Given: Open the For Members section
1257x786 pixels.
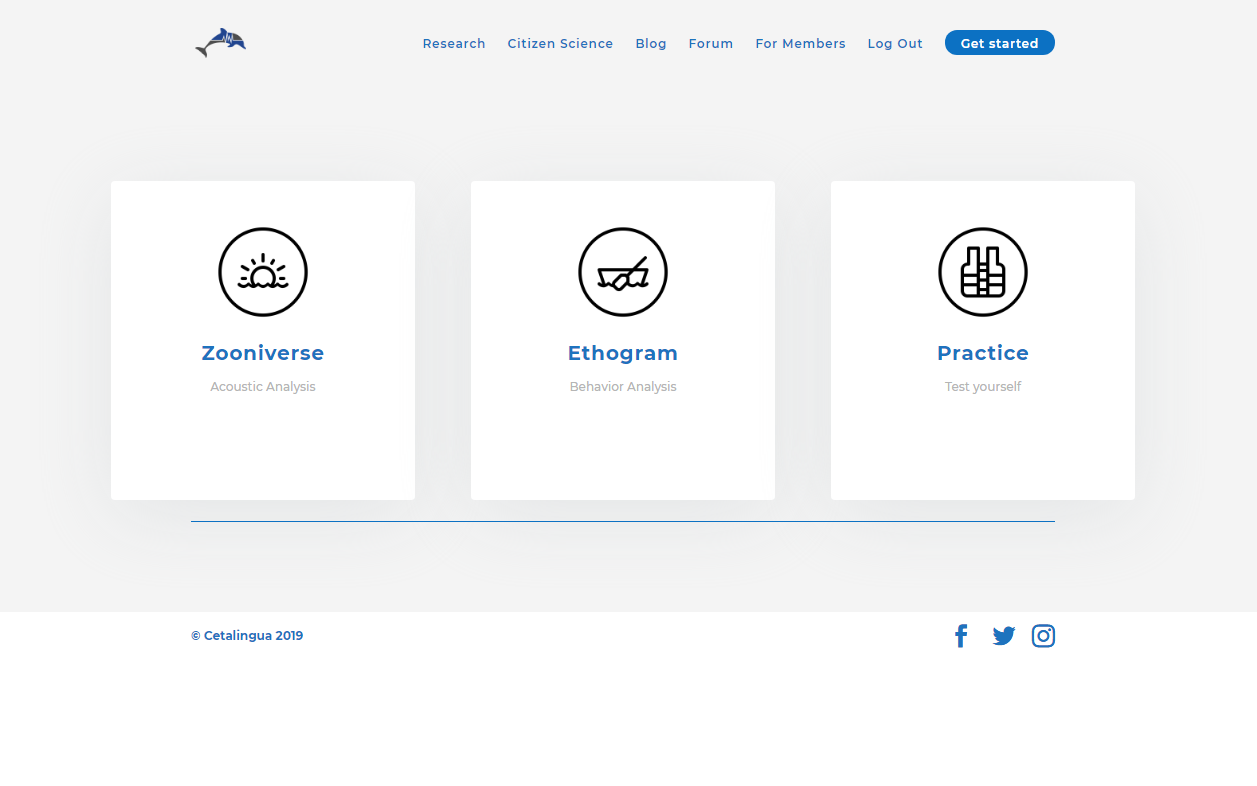Looking at the screenshot, I should (x=800, y=43).
